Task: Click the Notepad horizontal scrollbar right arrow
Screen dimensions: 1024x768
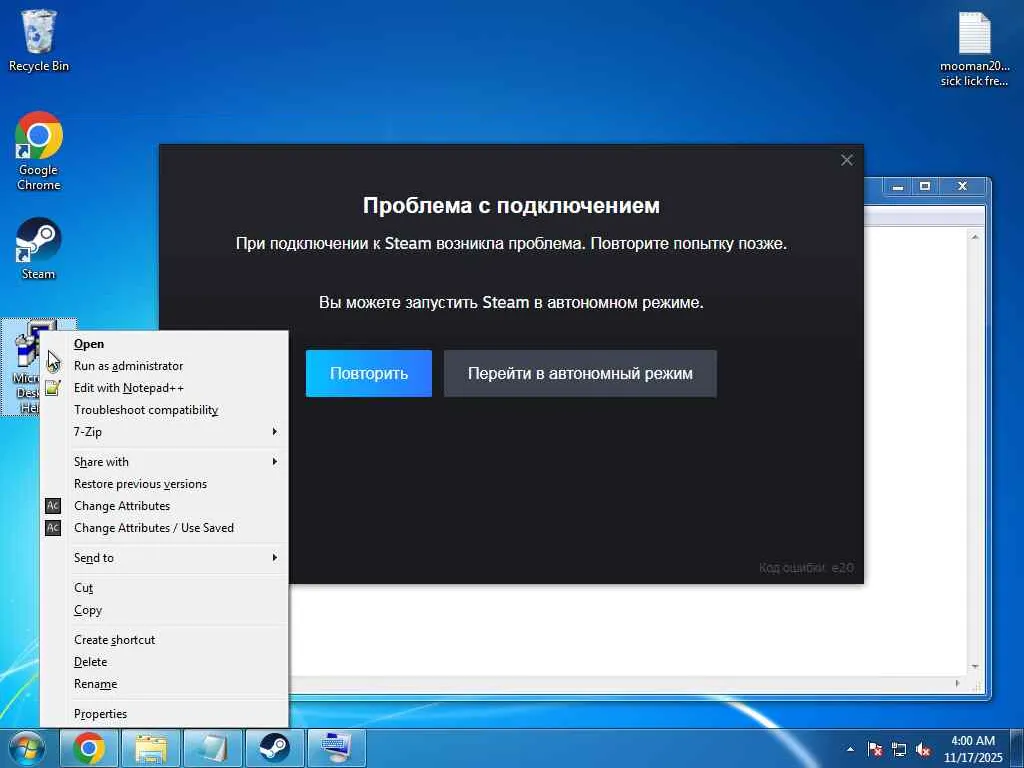Action: 958,683
